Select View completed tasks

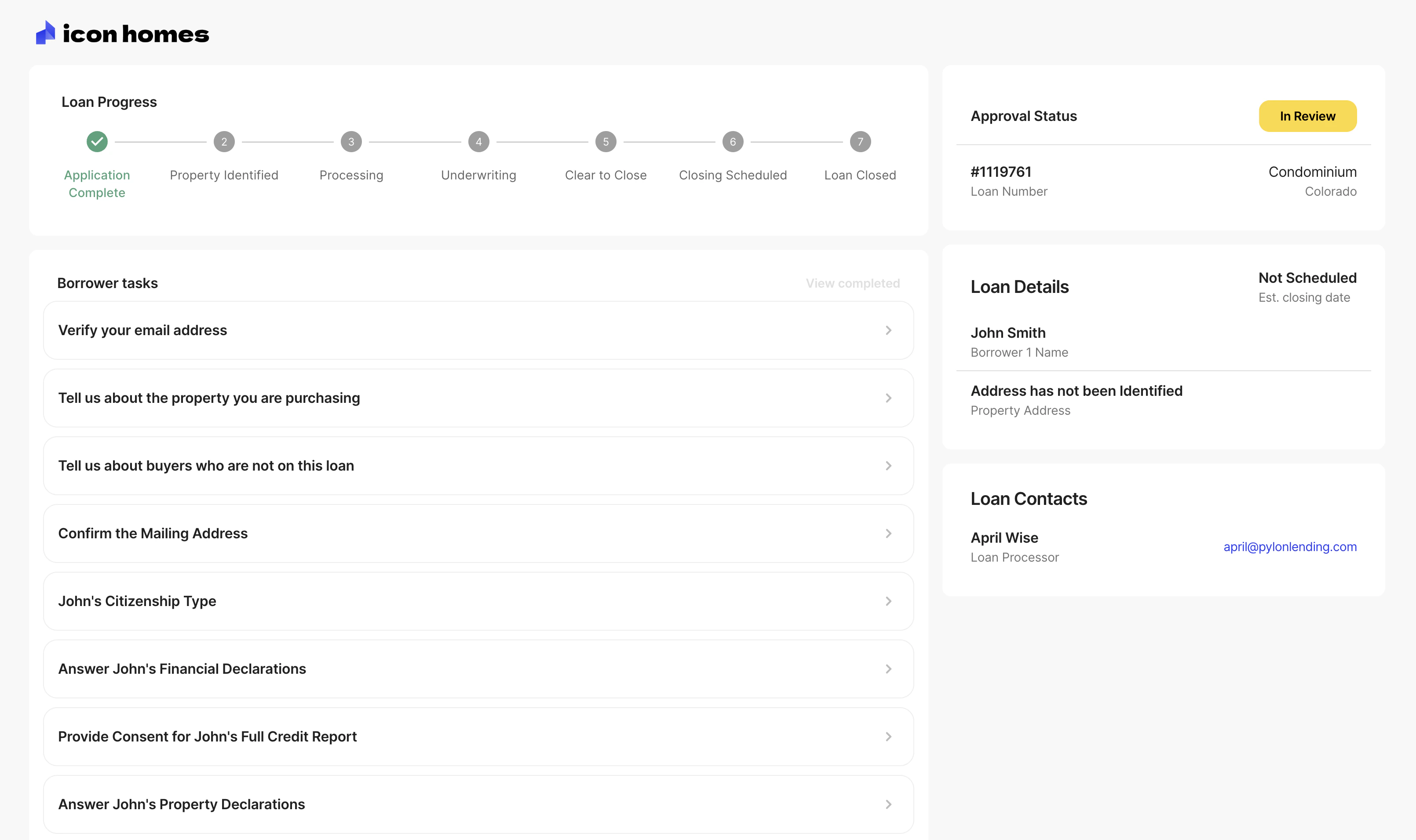tap(852, 283)
